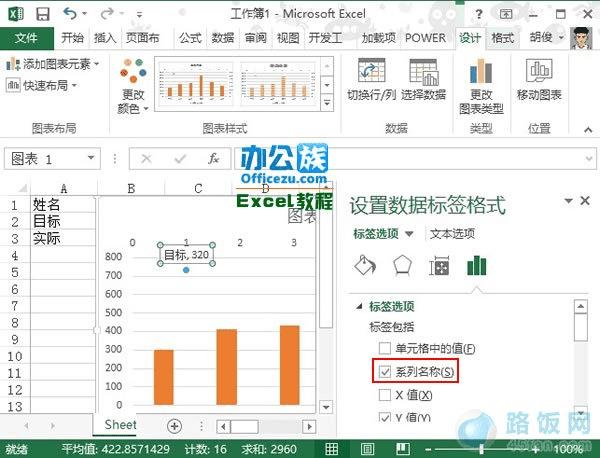Open 快速布局 dropdown
Image resolution: width=600 pixels, height=458 pixels.
point(41,85)
